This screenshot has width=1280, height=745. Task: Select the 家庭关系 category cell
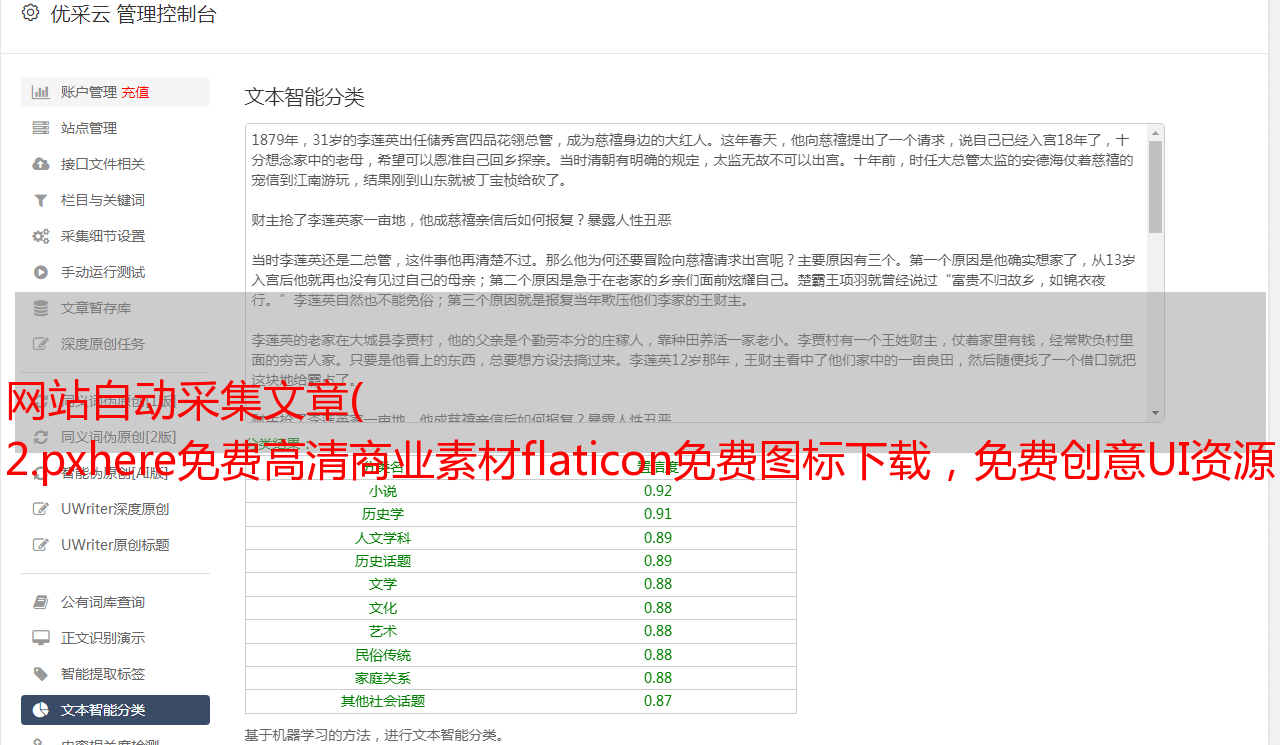pos(383,678)
